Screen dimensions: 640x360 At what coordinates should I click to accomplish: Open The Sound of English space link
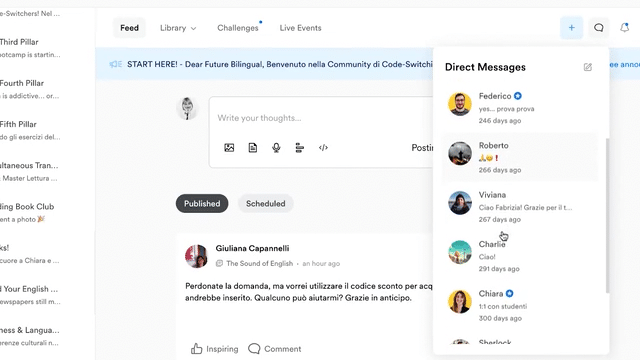[x=260, y=264]
